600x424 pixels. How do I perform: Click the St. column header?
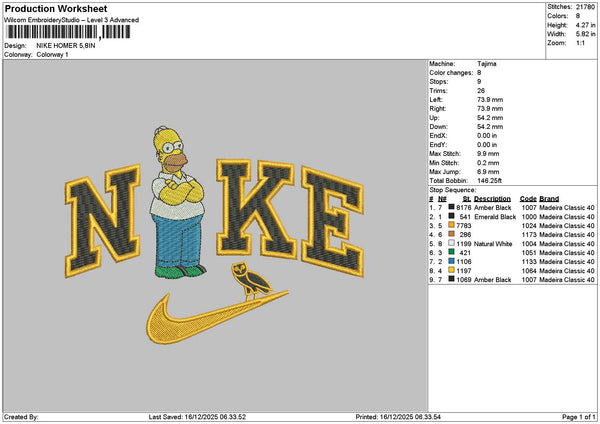click(x=466, y=199)
